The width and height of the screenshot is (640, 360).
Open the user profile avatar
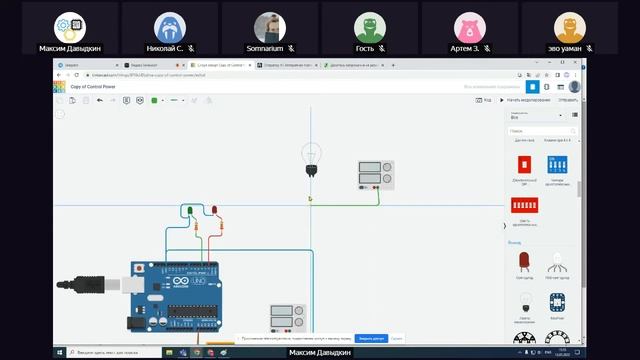coord(574,87)
